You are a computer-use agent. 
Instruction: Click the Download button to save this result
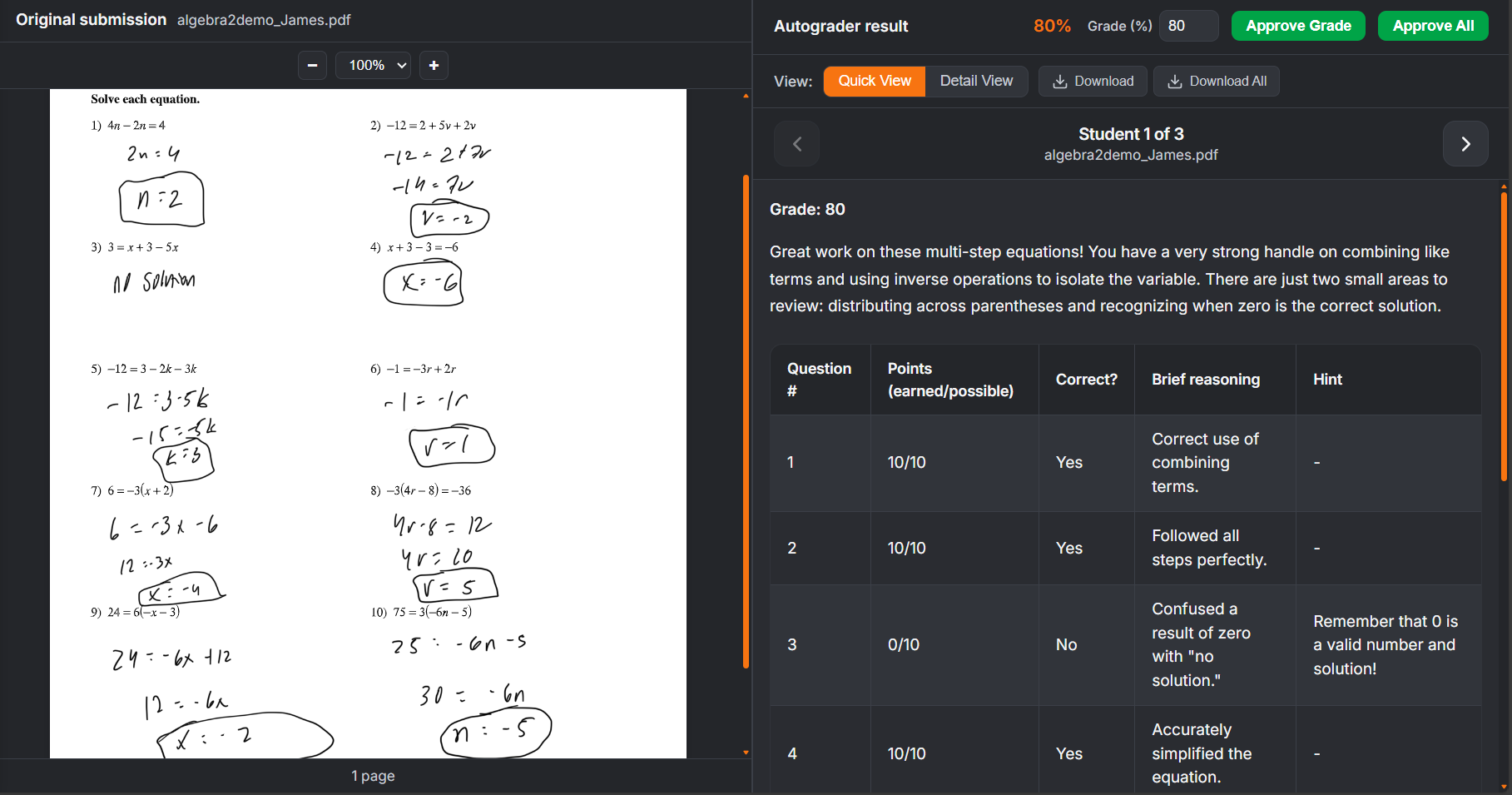(1093, 81)
